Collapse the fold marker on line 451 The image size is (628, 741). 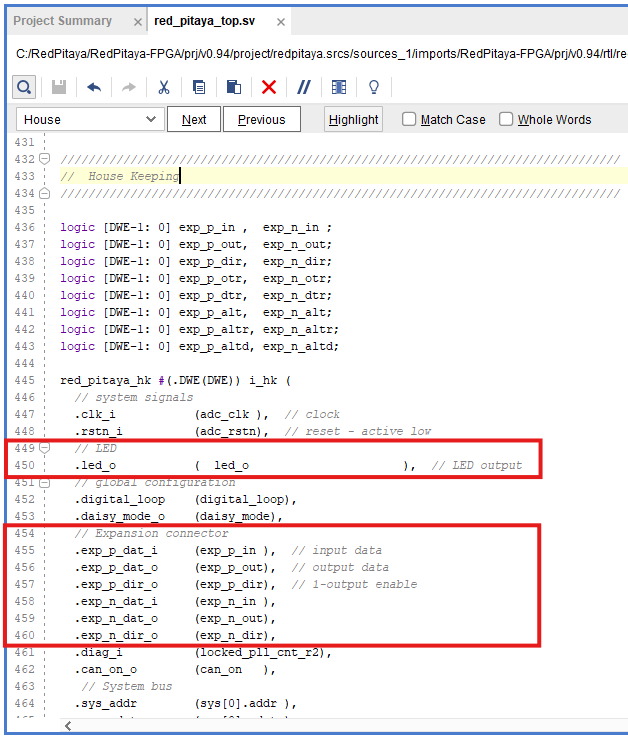coord(44,483)
